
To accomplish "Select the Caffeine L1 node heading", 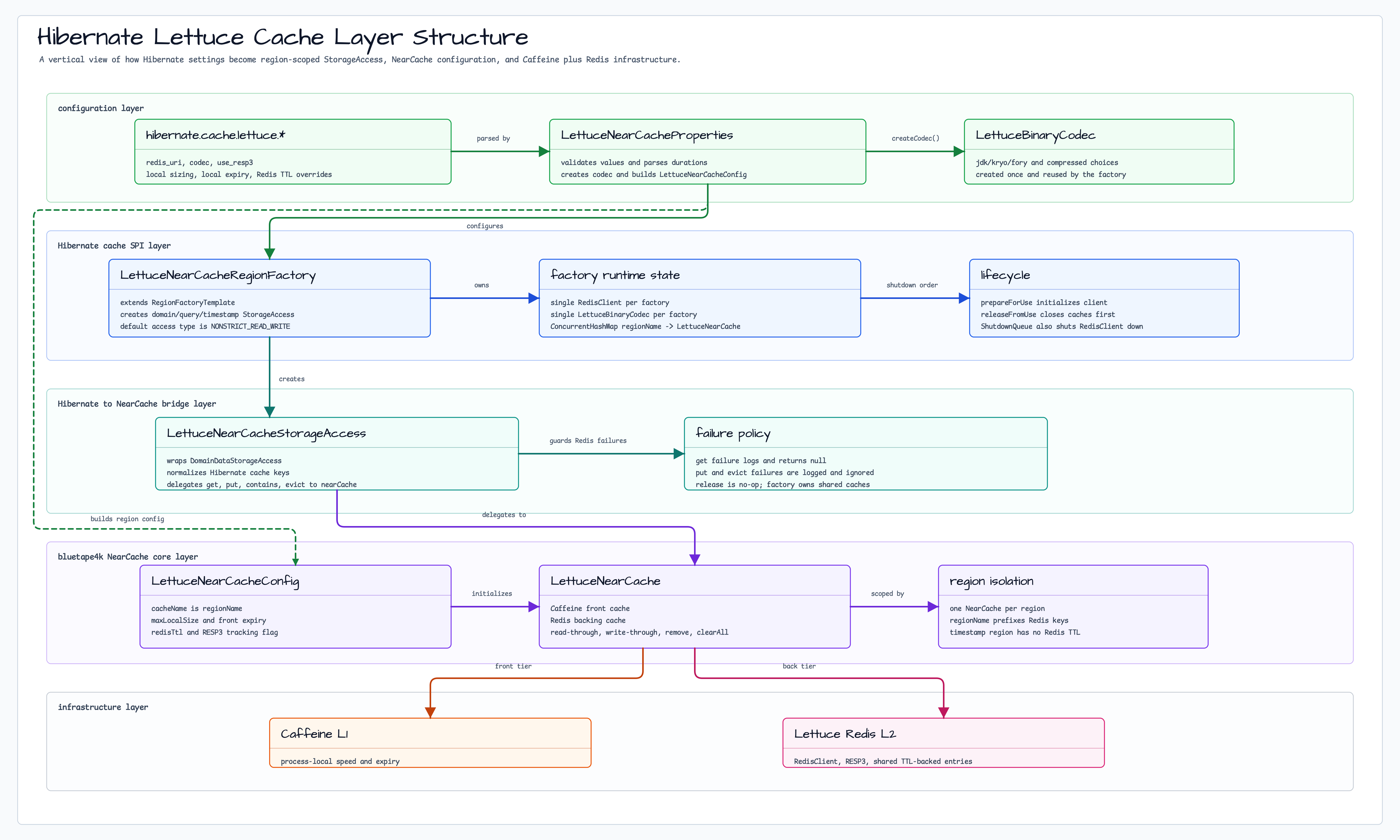I will click(315, 734).
